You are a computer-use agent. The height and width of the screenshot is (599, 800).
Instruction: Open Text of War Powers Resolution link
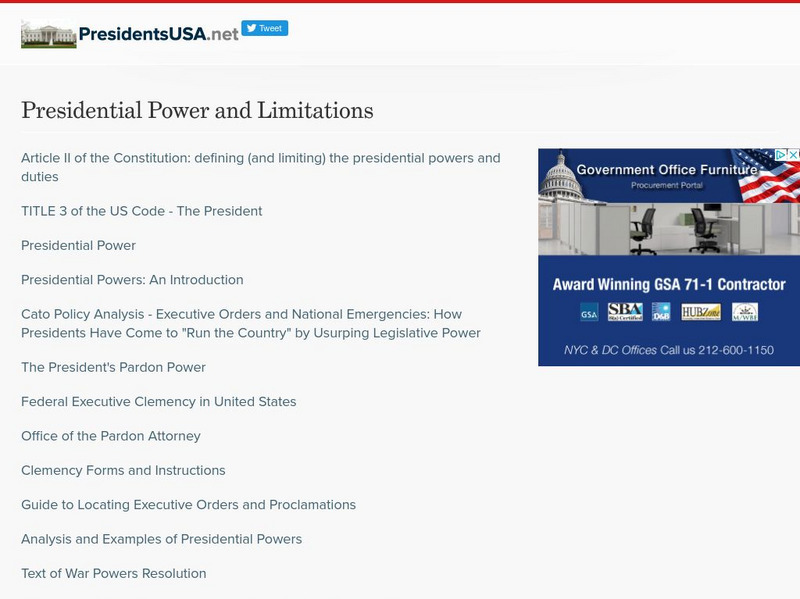coord(113,573)
